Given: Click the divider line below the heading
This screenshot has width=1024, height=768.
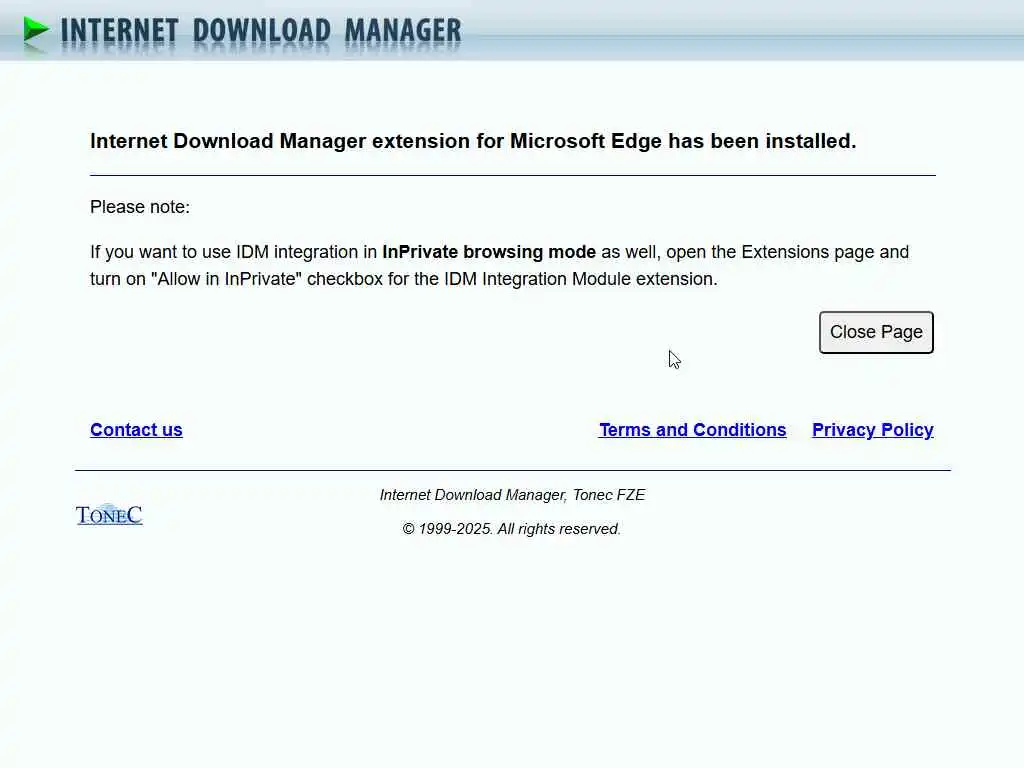Looking at the screenshot, I should tap(513, 175).
